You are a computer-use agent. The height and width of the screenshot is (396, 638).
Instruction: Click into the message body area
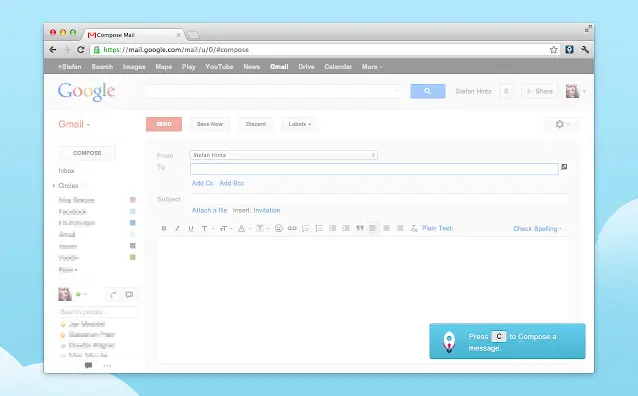coord(362,299)
